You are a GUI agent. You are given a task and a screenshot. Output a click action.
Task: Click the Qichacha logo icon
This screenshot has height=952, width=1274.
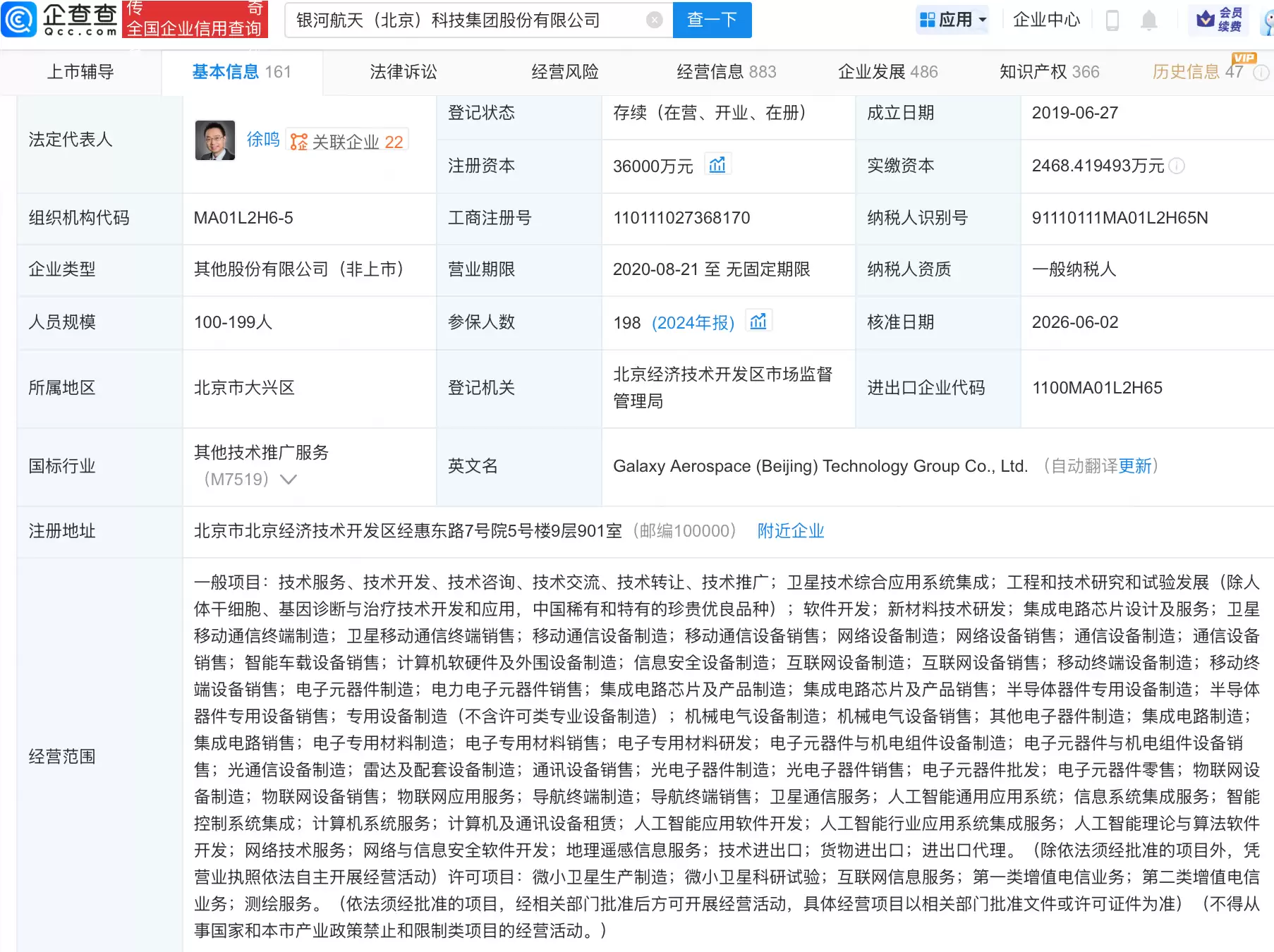19,19
